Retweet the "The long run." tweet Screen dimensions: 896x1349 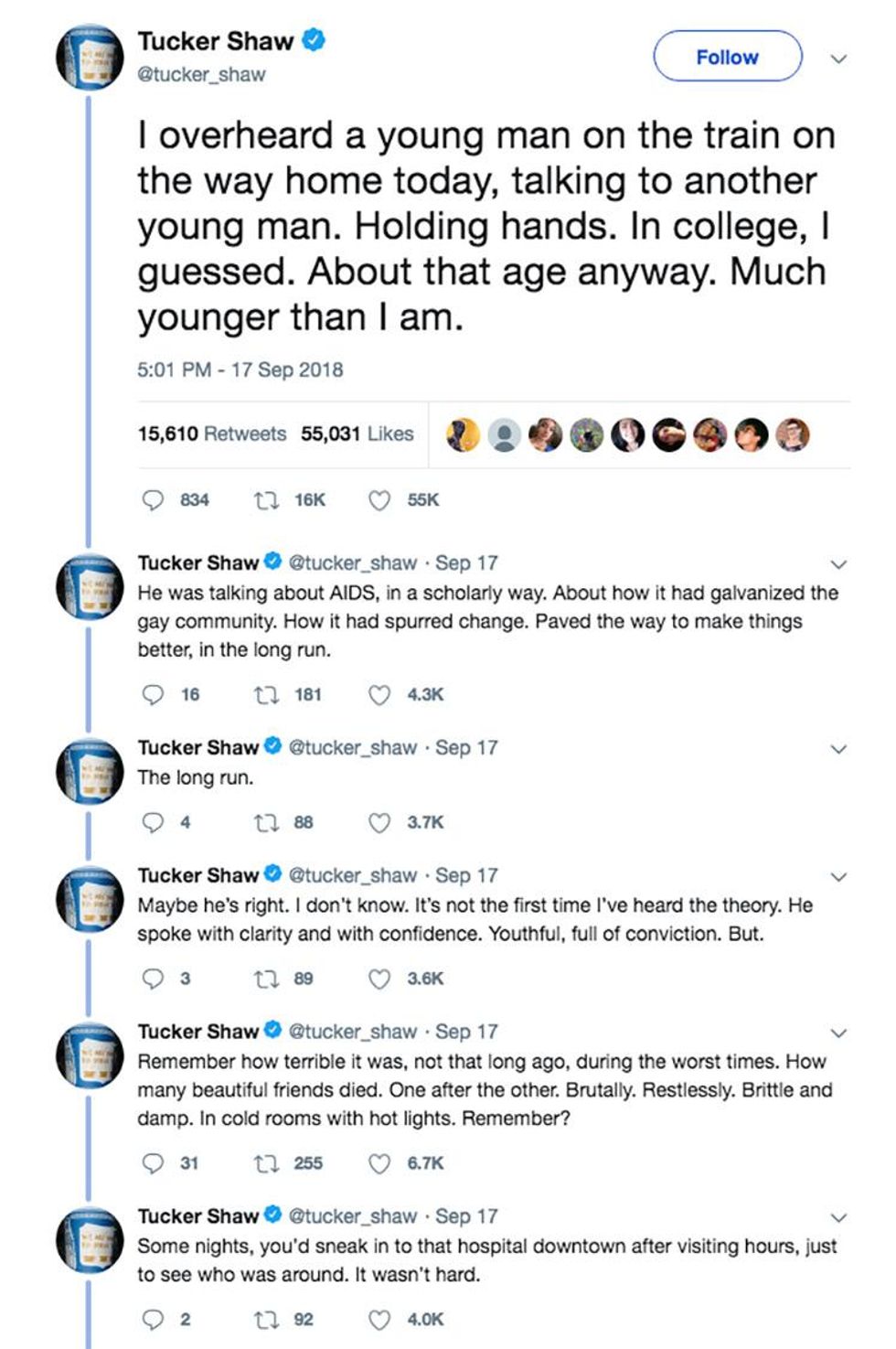pyautogui.click(x=266, y=823)
